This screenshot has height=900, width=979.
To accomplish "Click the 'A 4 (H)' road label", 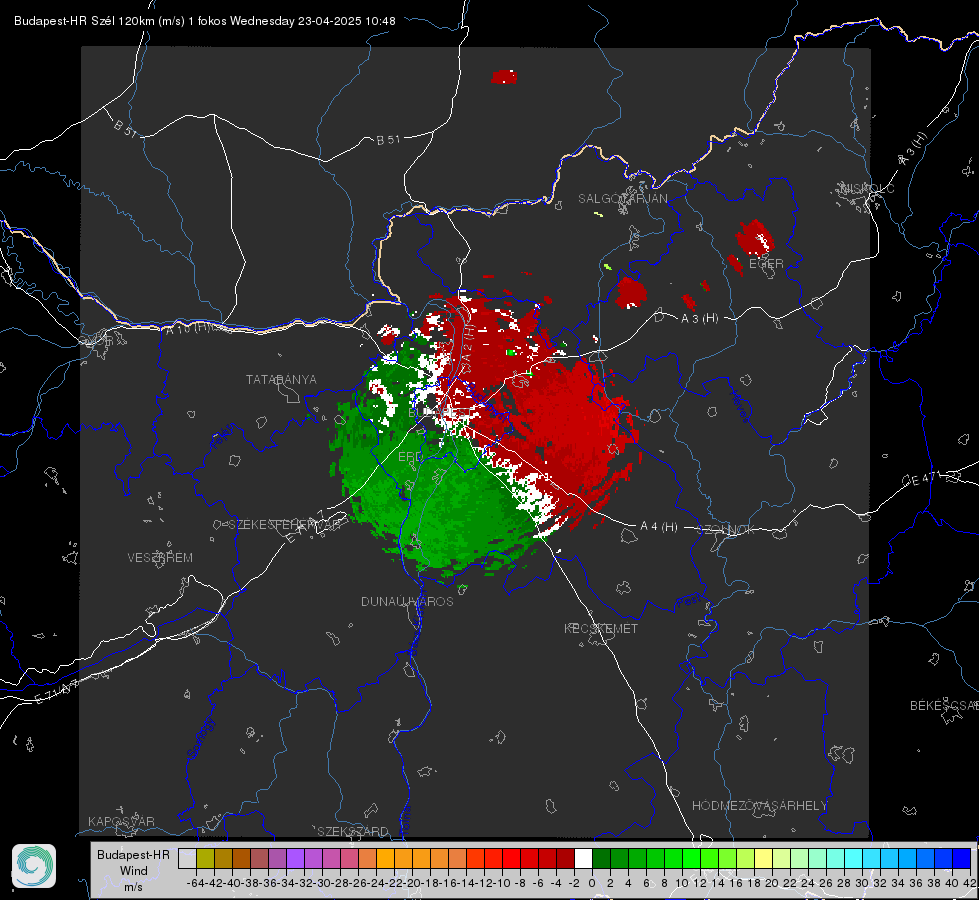I will click(x=659, y=527).
